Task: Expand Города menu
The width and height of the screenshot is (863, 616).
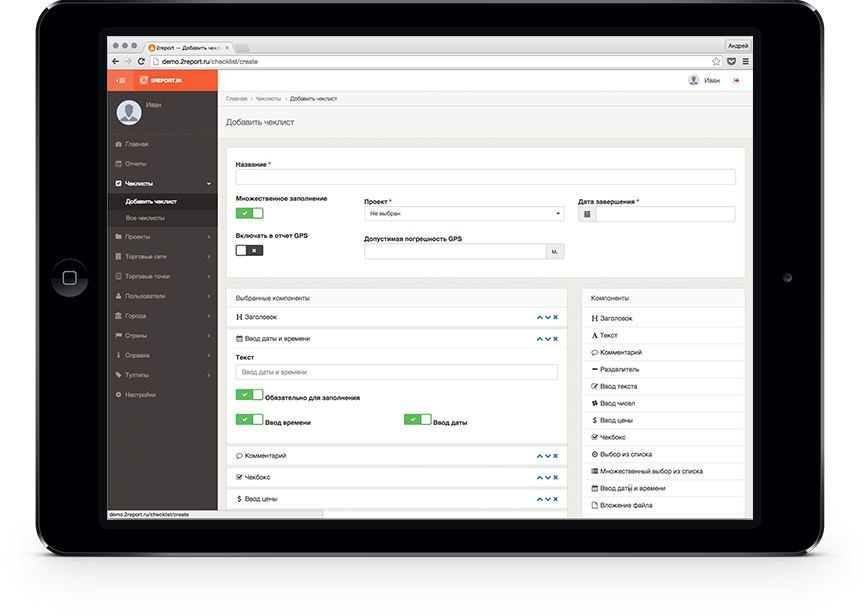Action: (163, 316)
